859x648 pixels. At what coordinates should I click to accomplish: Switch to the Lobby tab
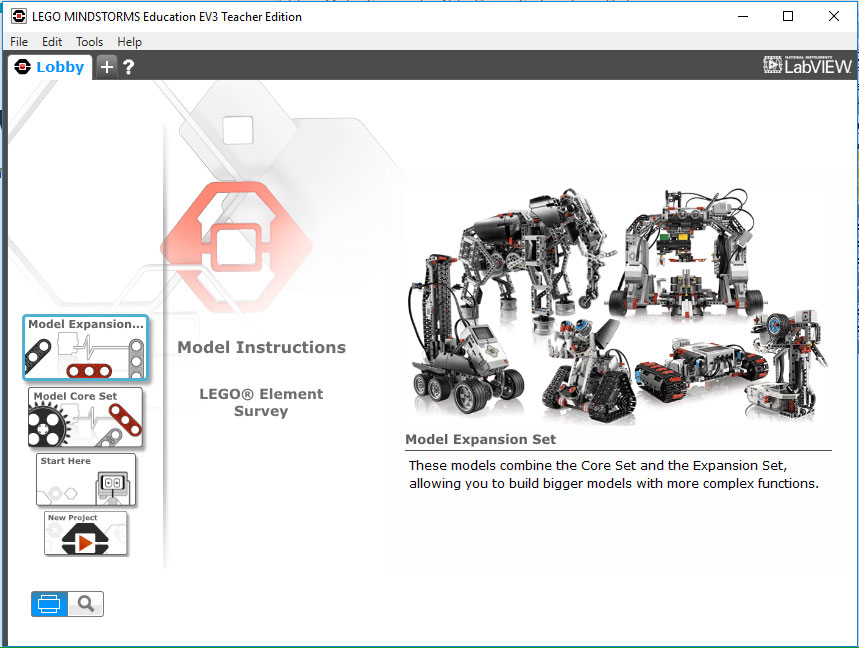[50, 67]
